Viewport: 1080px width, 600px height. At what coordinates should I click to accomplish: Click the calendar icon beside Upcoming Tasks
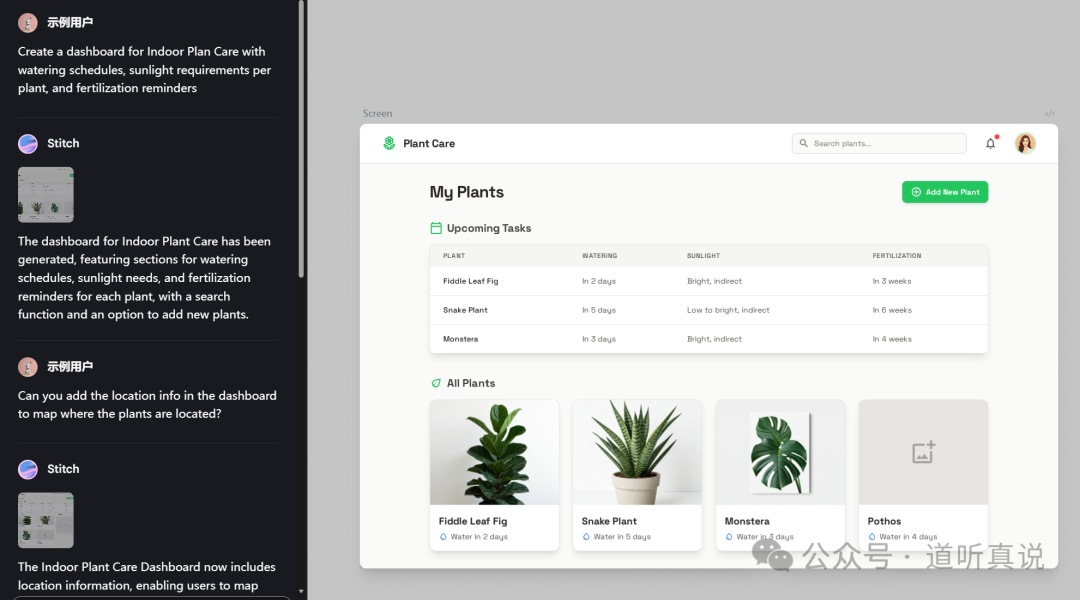click(436, 228)
